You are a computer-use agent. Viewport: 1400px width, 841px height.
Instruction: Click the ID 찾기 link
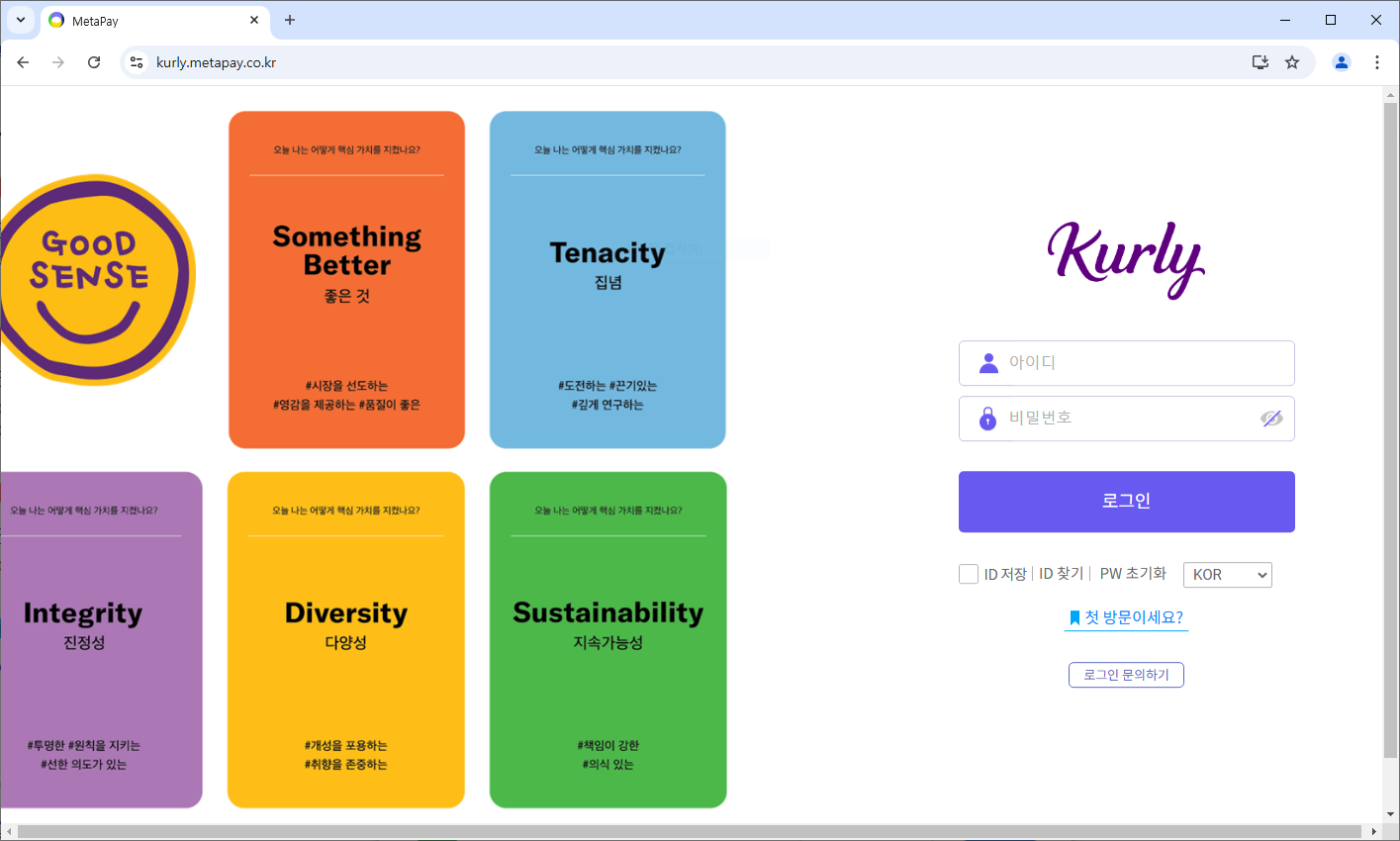coord(1061,574)
